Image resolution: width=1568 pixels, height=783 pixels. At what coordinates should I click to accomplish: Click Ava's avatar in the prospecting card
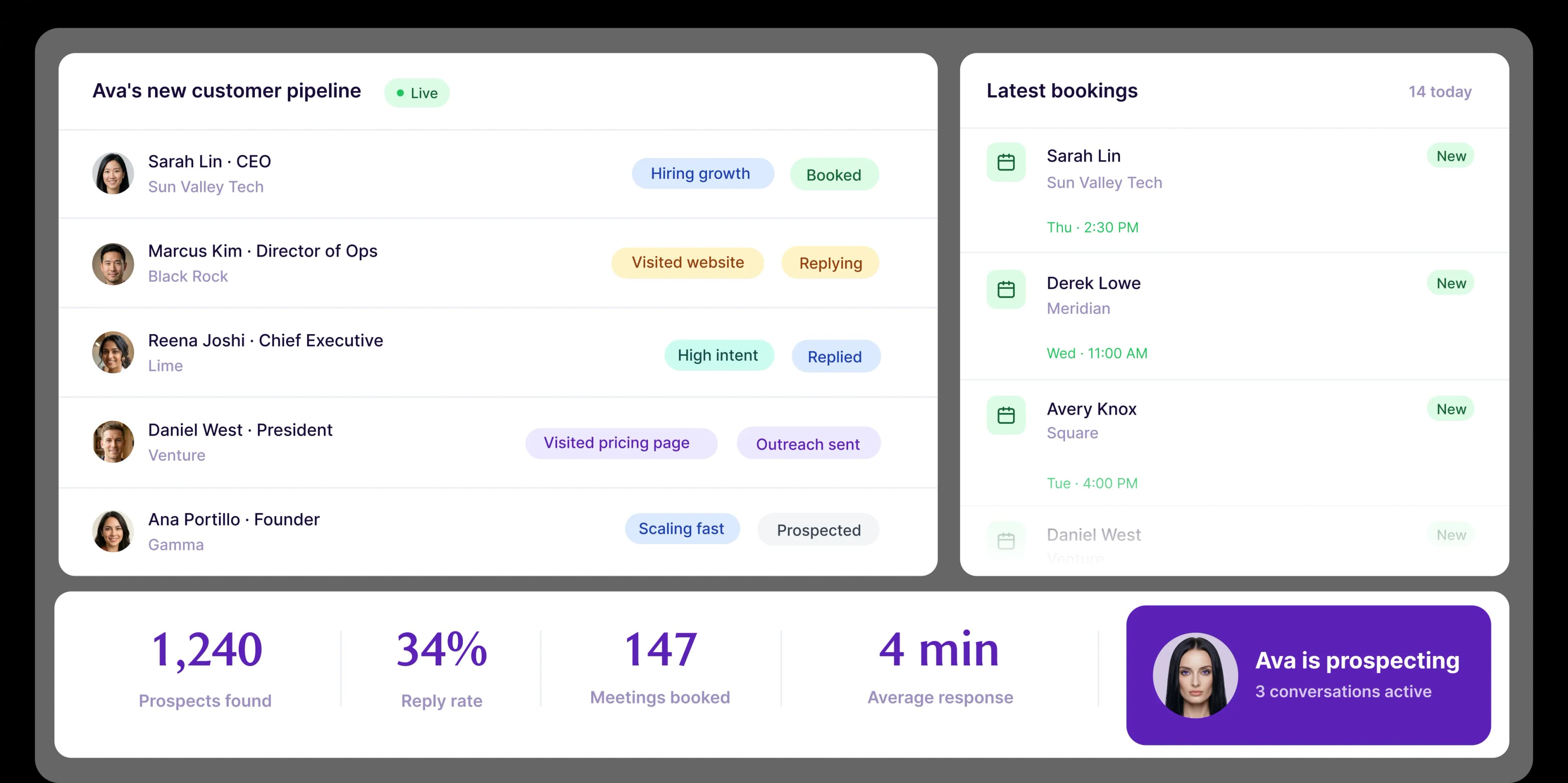[1195, 675]
